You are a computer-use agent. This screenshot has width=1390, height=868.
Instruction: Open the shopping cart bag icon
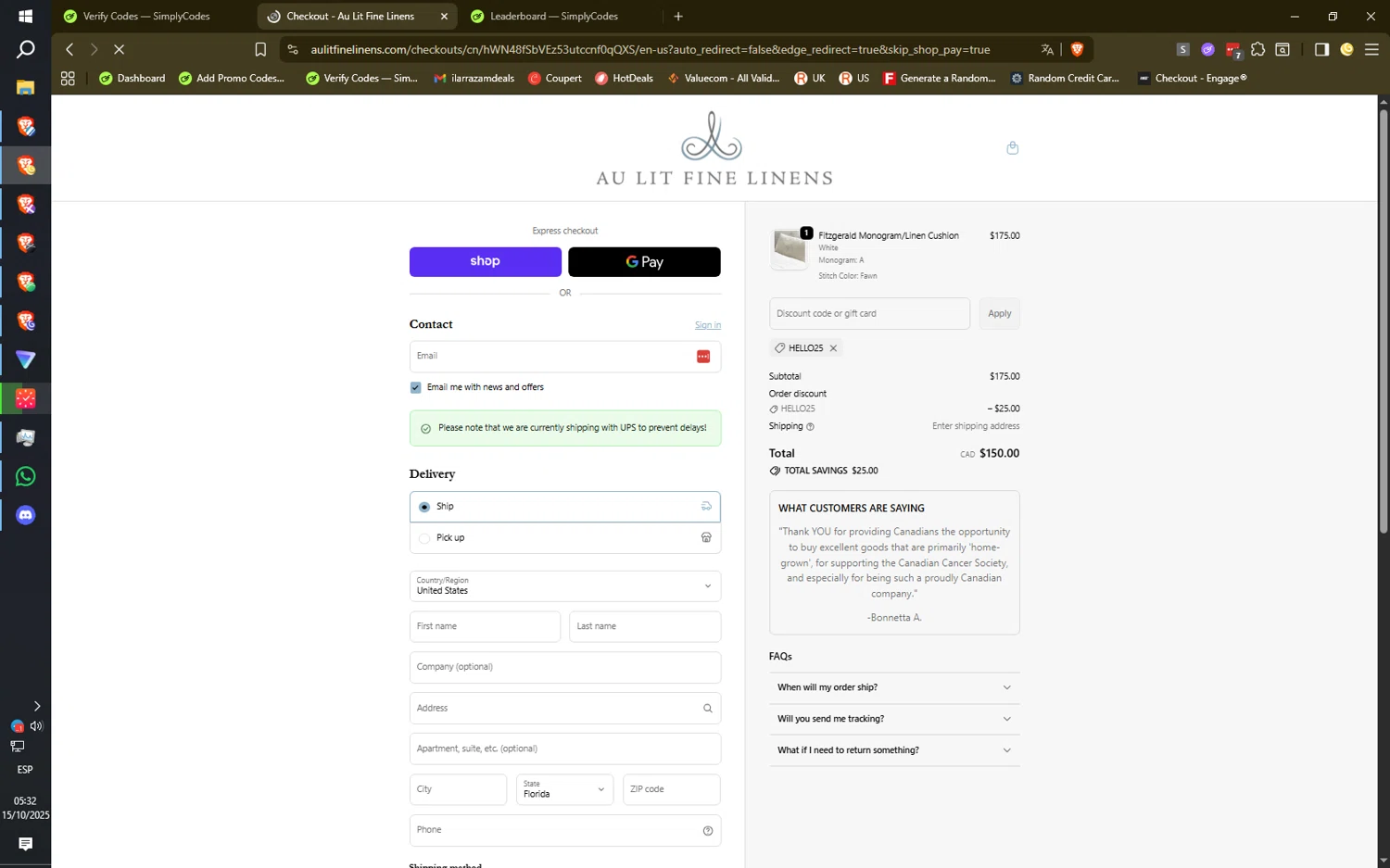coord(1012,148)
